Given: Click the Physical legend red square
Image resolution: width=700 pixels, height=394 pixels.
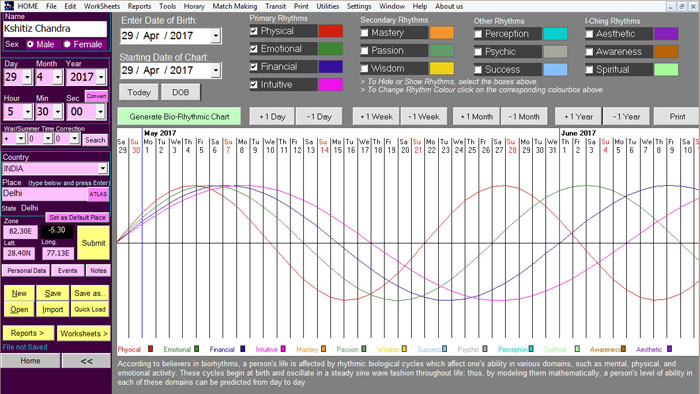Looking at the screenshot, I should coord(150,349).
